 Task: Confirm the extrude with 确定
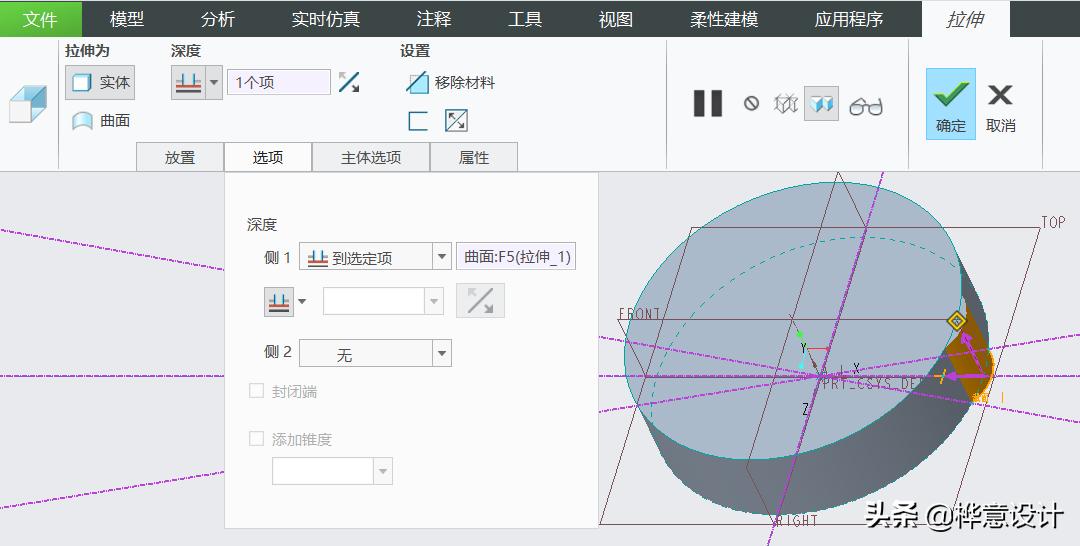tap(951, 104)
